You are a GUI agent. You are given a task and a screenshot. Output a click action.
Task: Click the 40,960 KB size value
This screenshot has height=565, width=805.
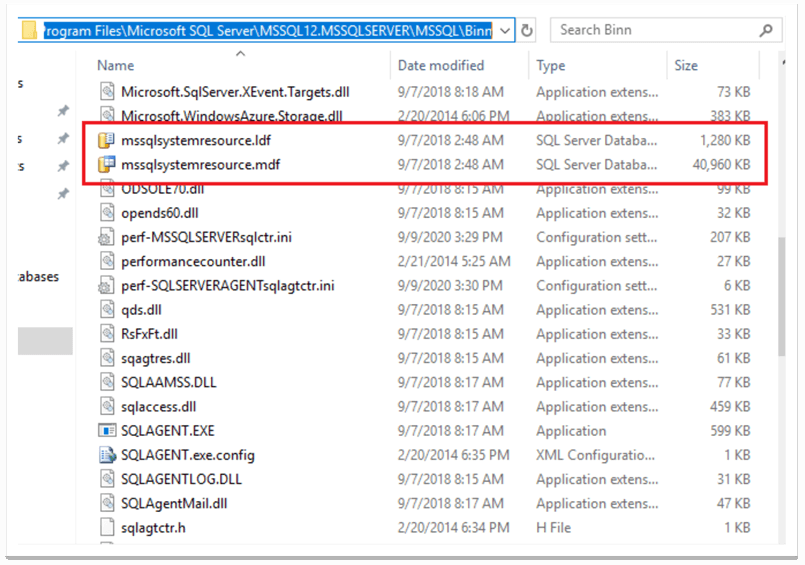point(721,164)
